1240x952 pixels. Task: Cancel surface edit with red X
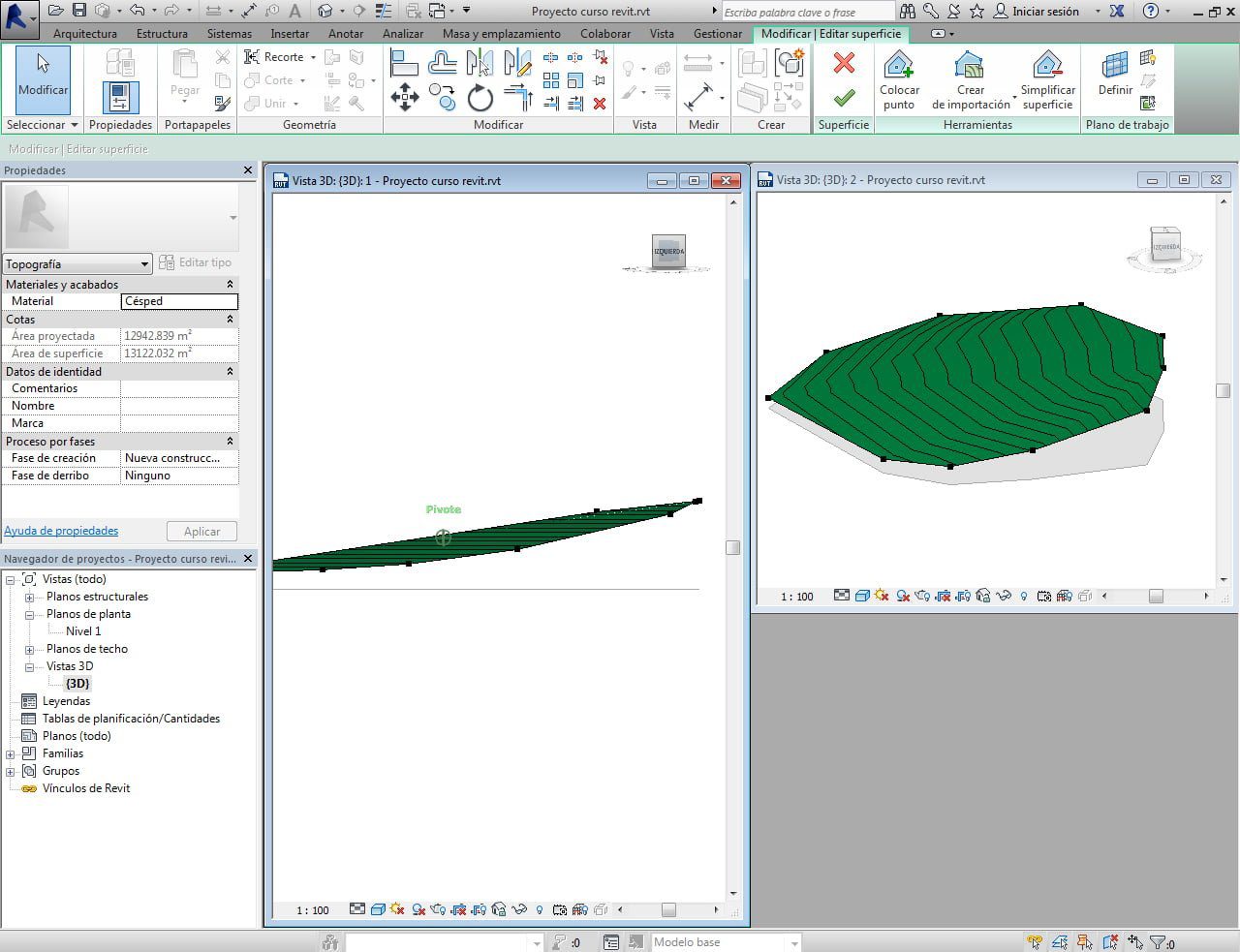(x=844, y=64)
